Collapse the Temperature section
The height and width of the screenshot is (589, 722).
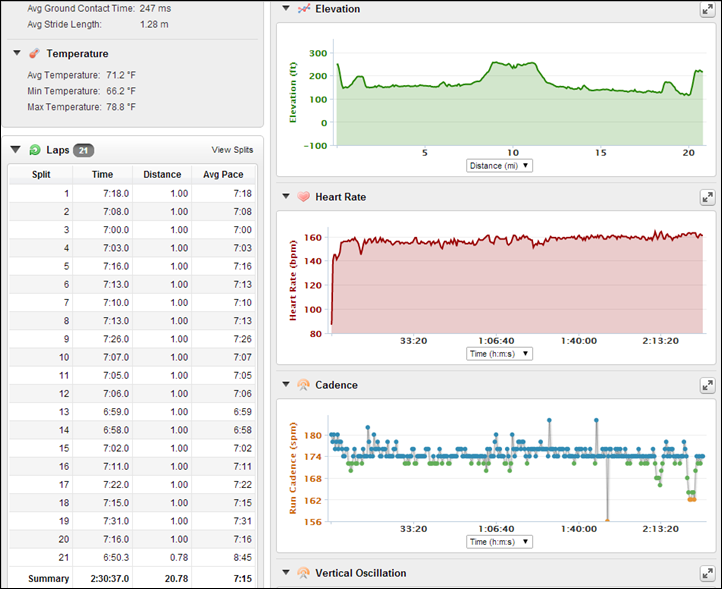coord(17,53)
